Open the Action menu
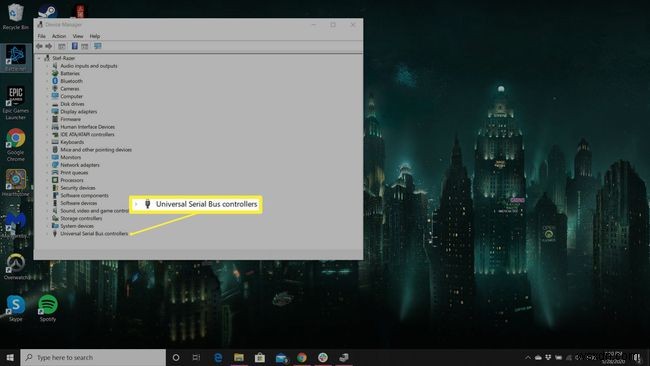This screenshot has height=366, width=650. (58, 36)
